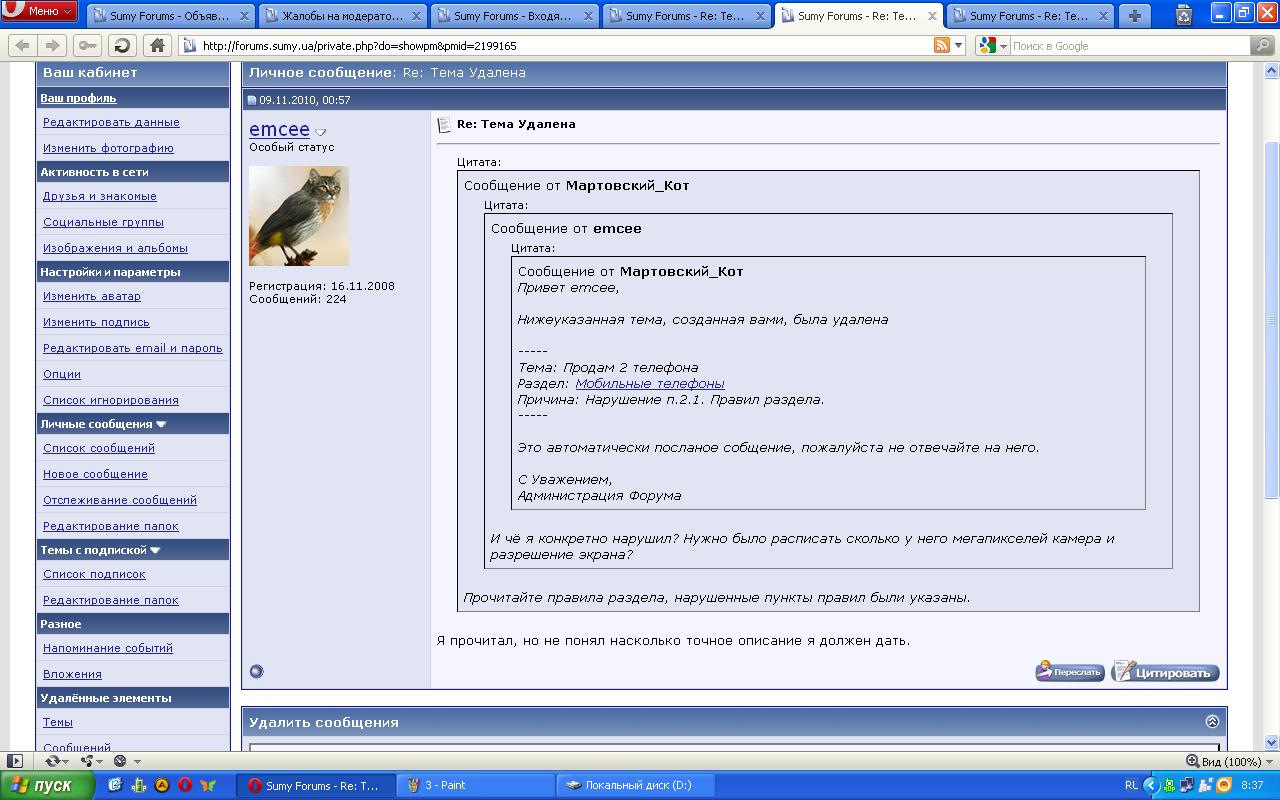Collapse the Личные сообщения sidebar section

click(x=161, y=424)
